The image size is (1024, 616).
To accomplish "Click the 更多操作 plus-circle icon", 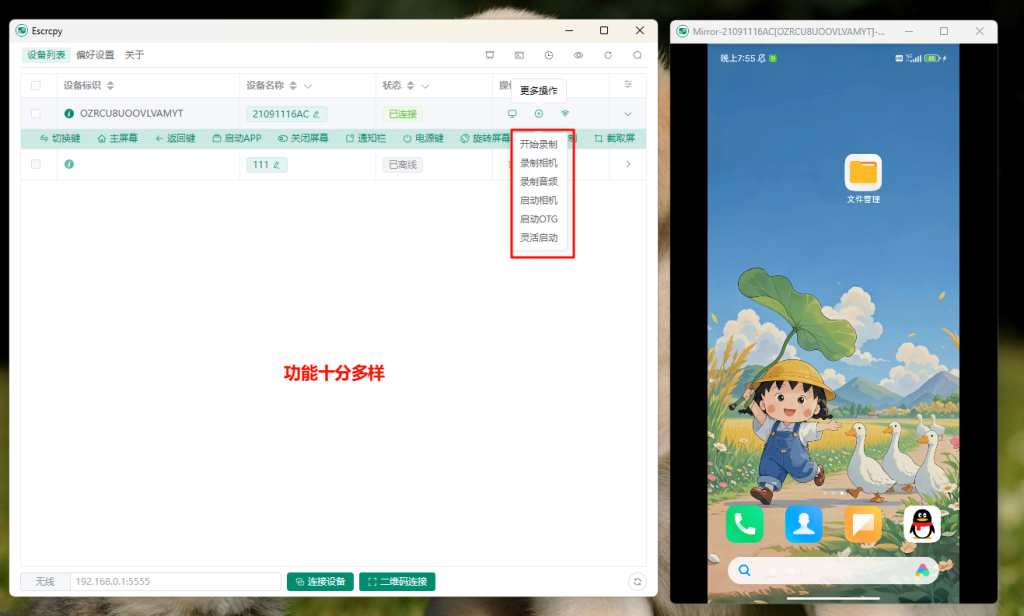I will 539,114.
